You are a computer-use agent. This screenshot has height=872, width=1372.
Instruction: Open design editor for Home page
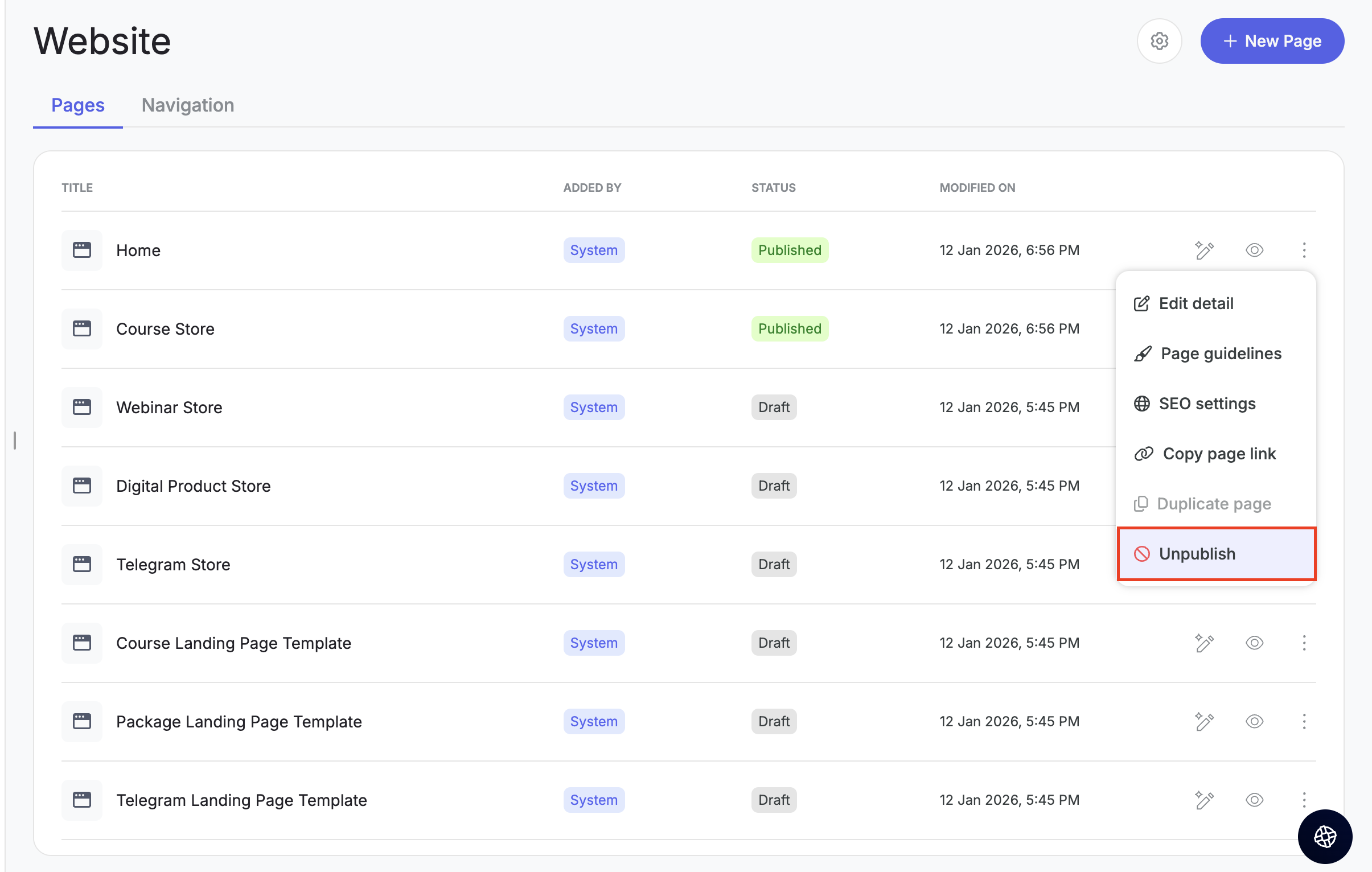(x=1204, y=250)
